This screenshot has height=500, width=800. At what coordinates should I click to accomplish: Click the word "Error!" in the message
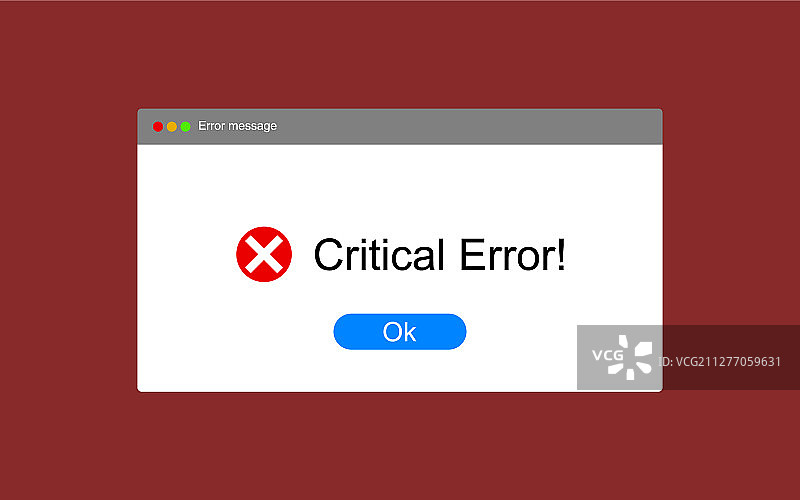512,254
